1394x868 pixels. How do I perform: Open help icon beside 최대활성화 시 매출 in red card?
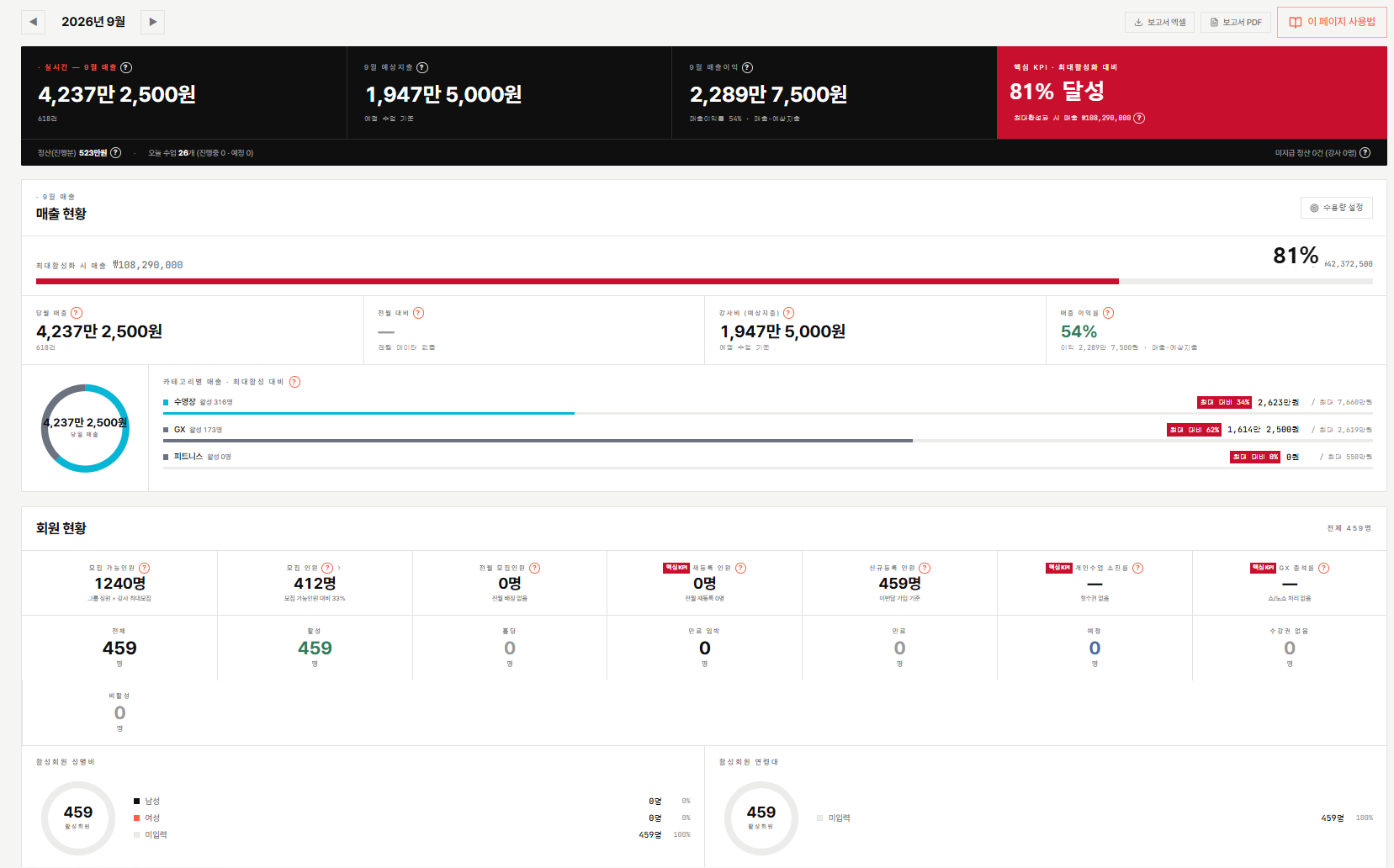pos(1139,118)
